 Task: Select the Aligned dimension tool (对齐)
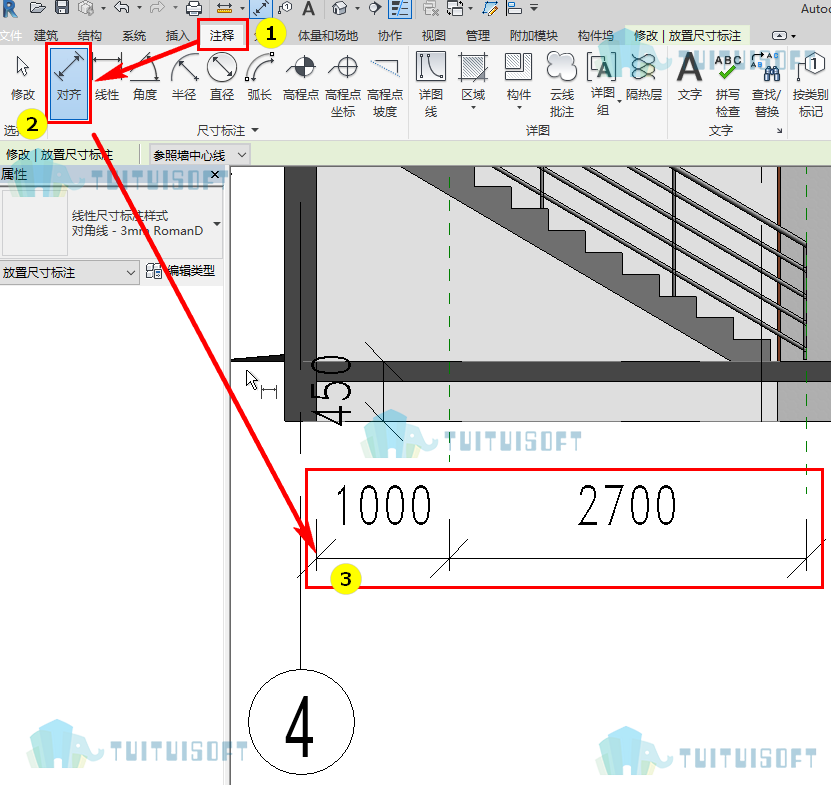click(69, 83)
